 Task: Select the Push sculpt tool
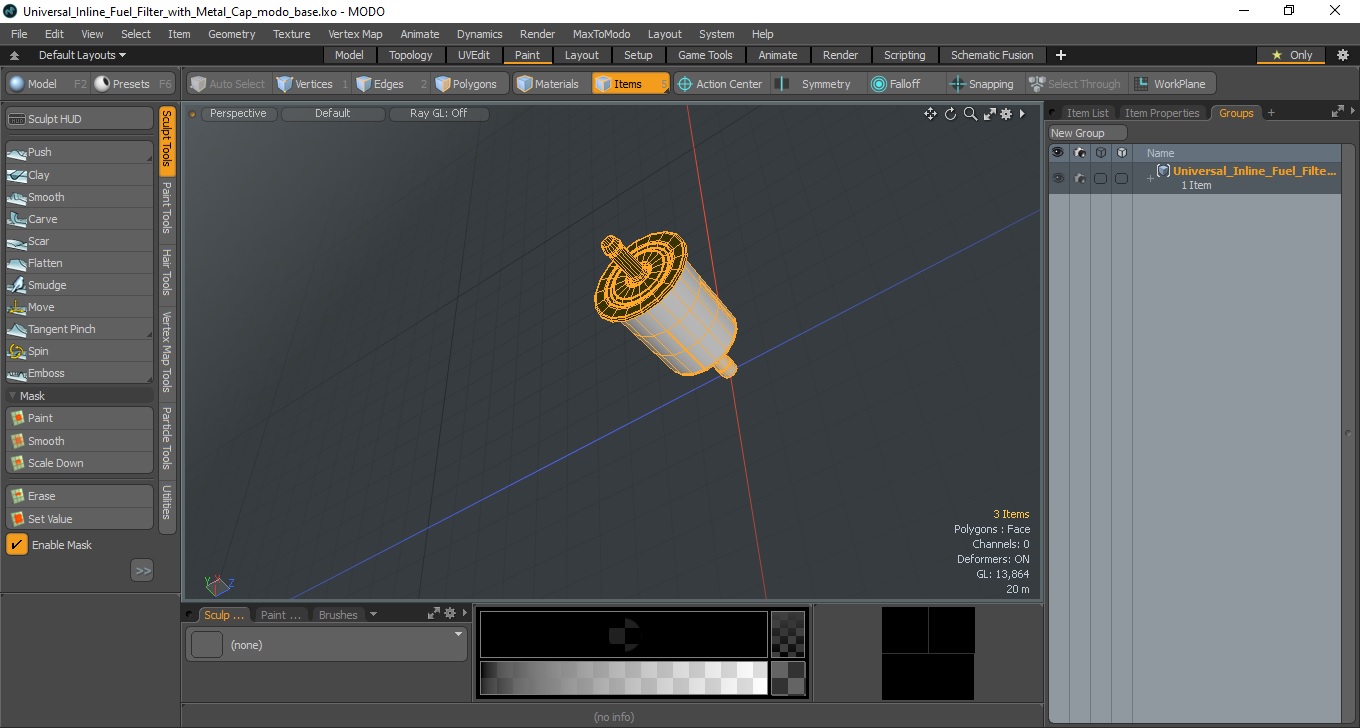(79, 152)
